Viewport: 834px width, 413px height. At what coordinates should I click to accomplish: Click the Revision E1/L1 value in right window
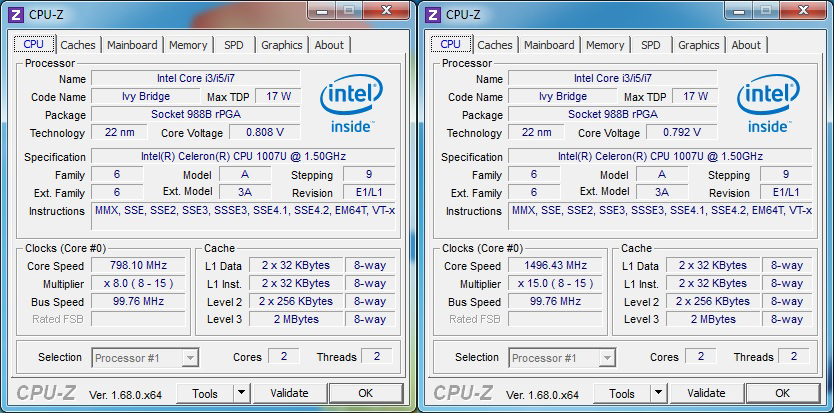coord(786,192)
